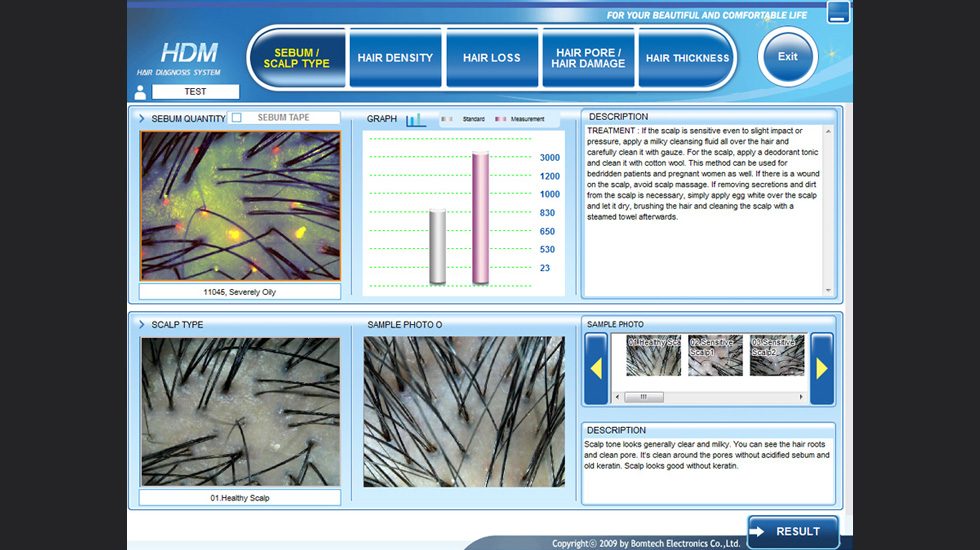Click the left yellow arrow in Sample Photo

point(596,369)
